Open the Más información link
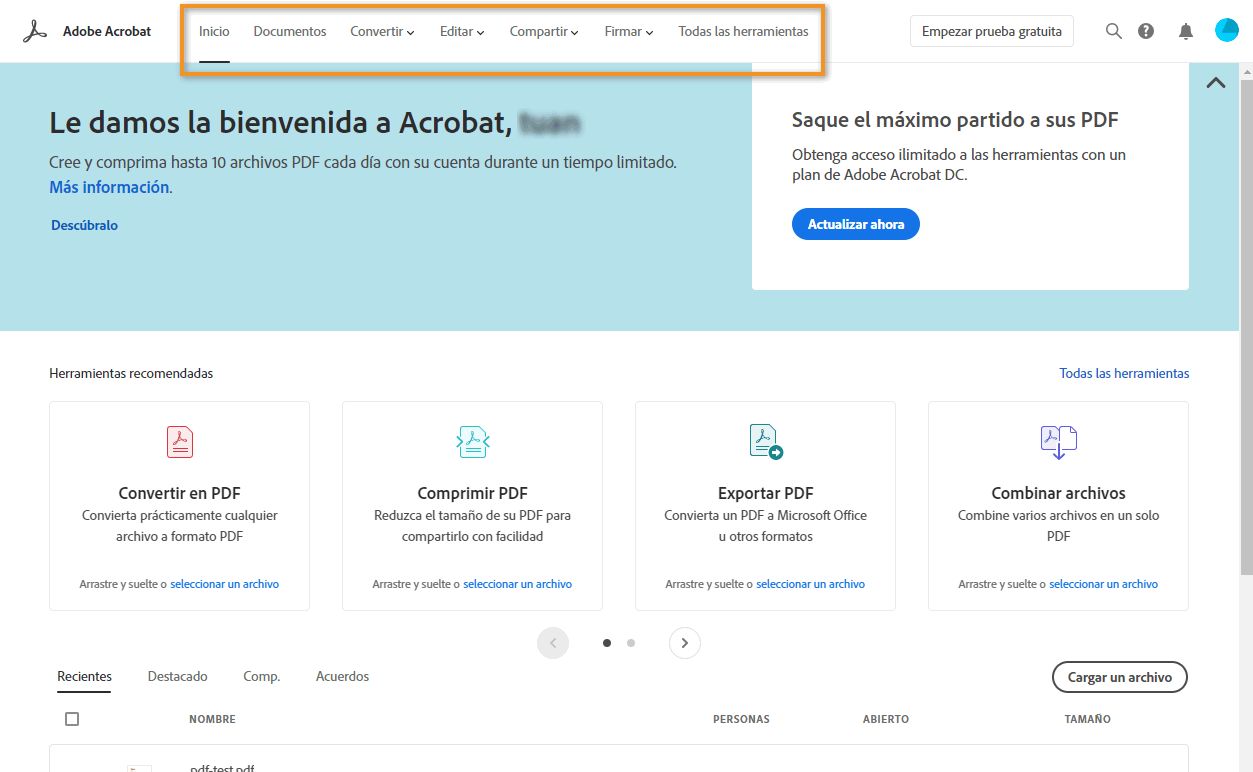The image size is (1253, 772). pyautogui.click(x=109, y=187)
